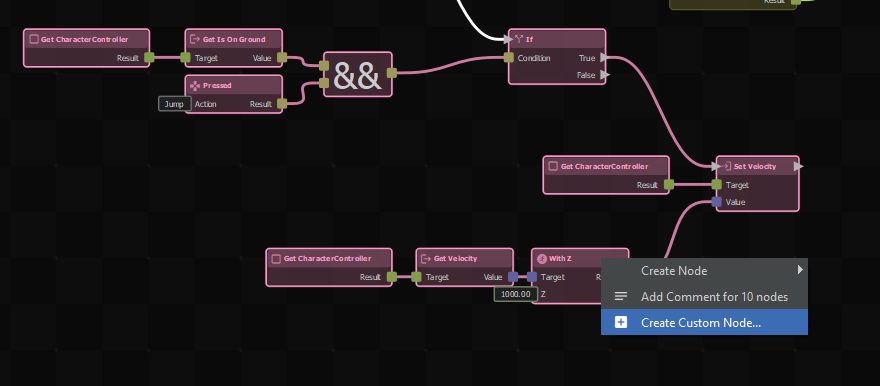Click the square icon on the Get CharacterController node wired to Get Velocity

tap(276, 259)
